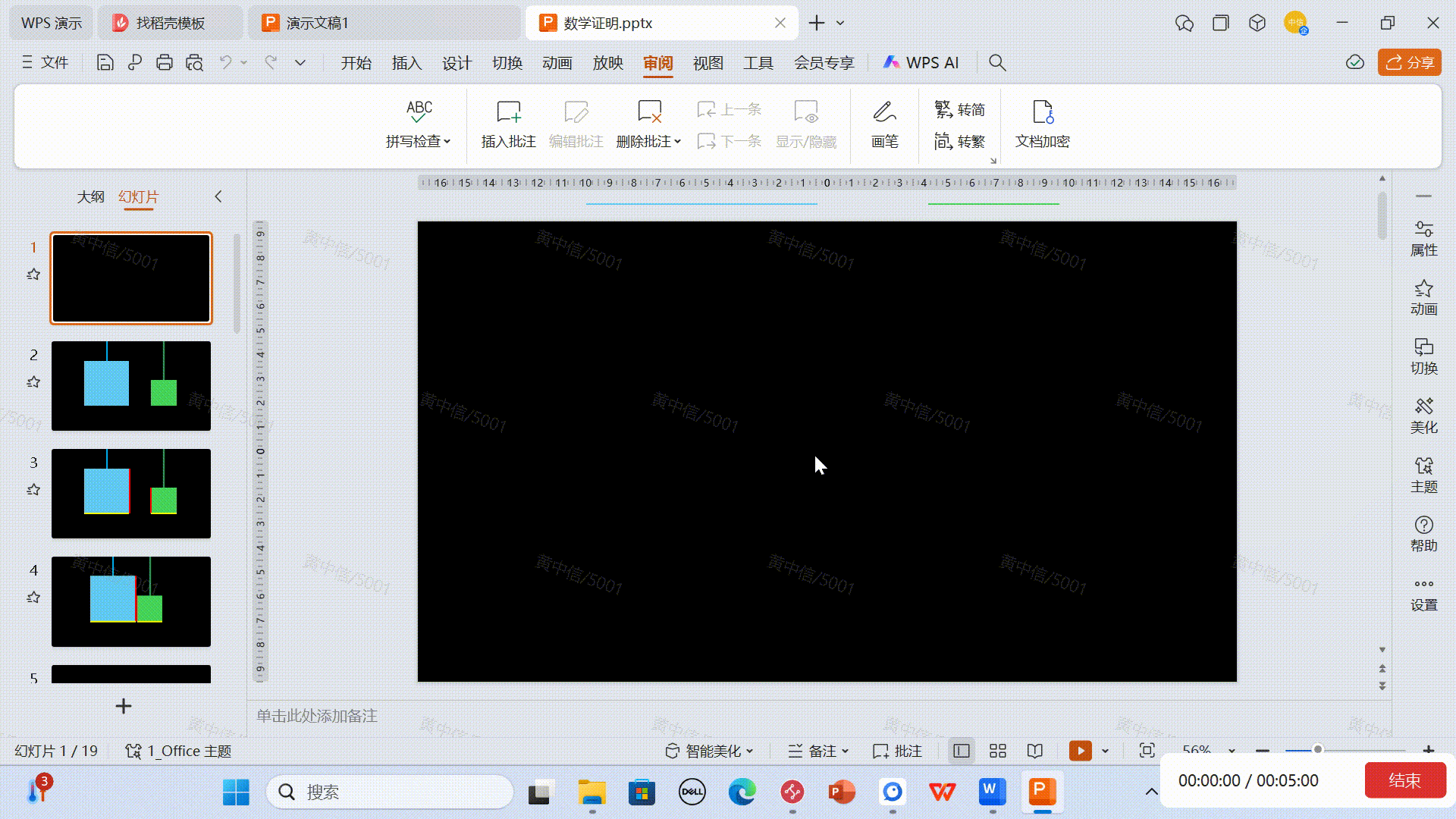Click the search magnifier in the menu bar

pos(997,63)
